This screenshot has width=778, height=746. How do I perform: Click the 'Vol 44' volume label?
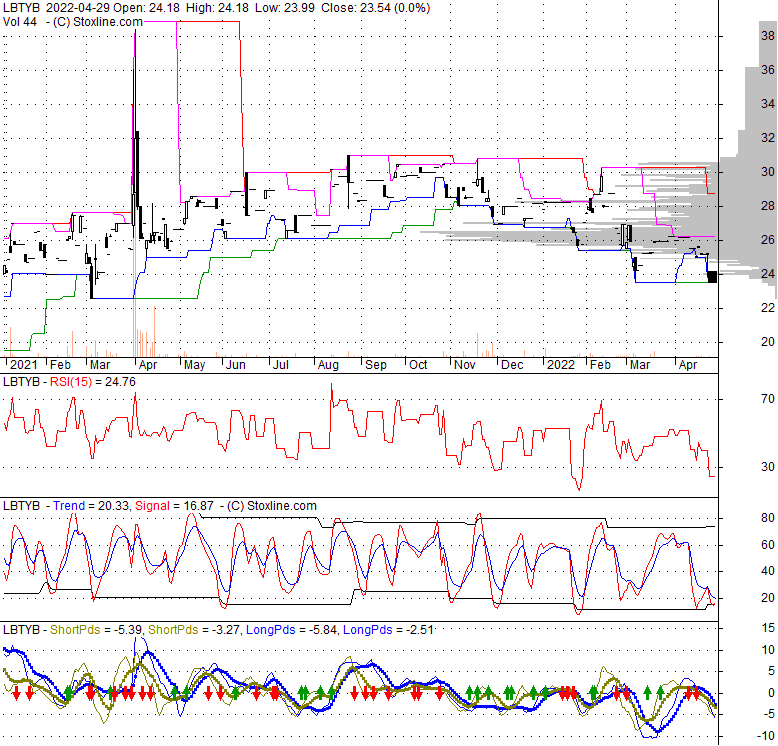(20, 22)
